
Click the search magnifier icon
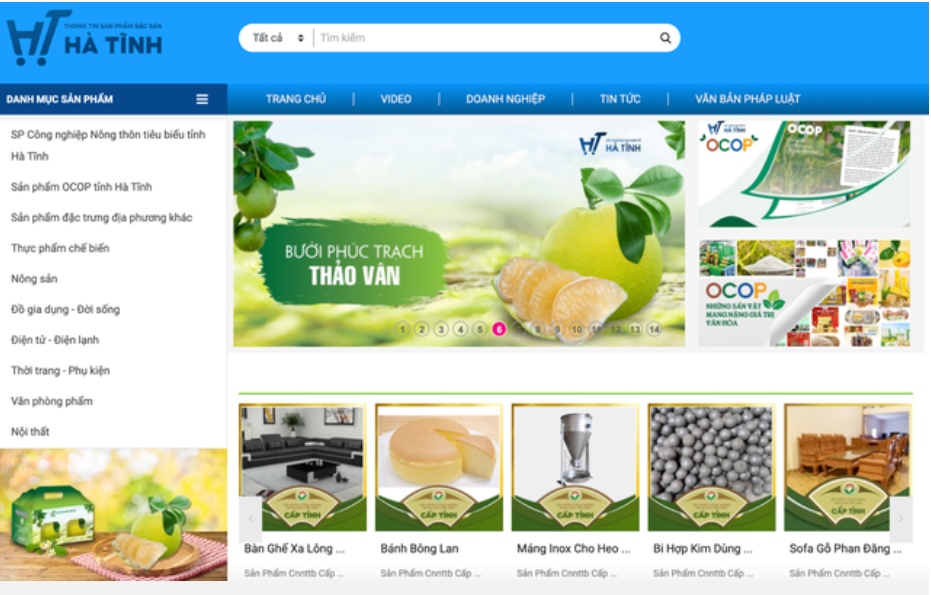pyautogui.click(x=665, y=38)
